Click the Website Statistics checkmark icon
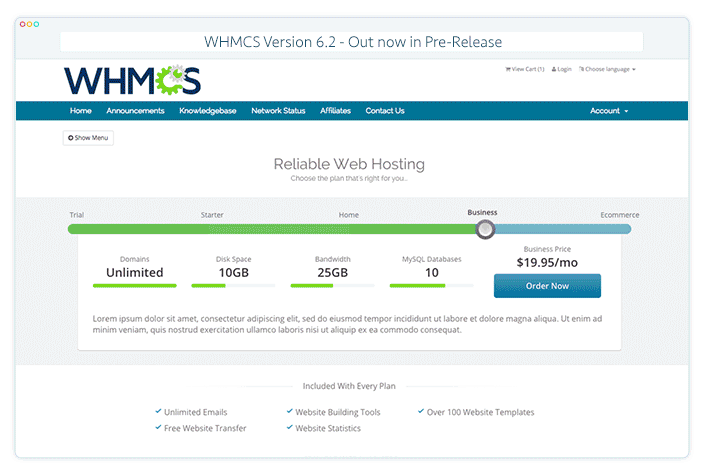The width and height of the screenshot is (705, 475). coord(288,427)
